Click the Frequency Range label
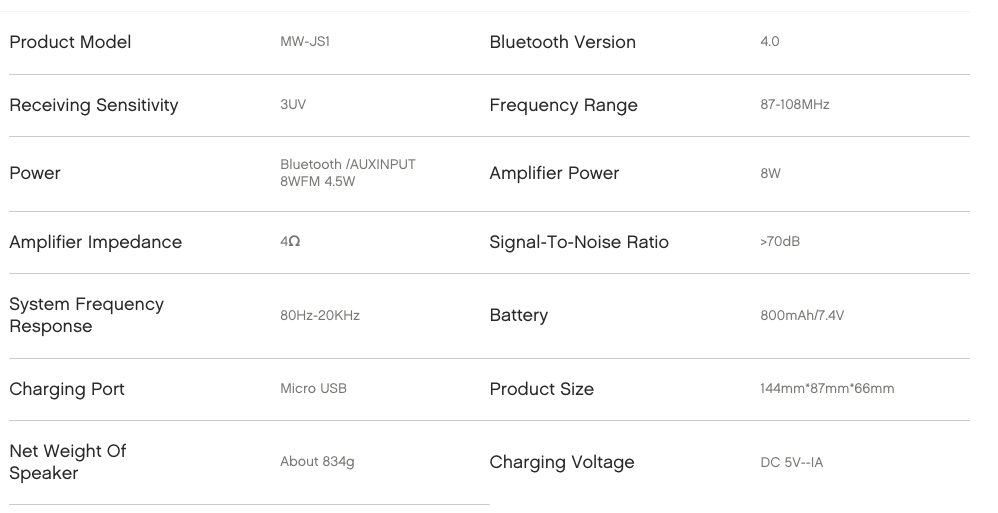 click(x=563, y=105)
